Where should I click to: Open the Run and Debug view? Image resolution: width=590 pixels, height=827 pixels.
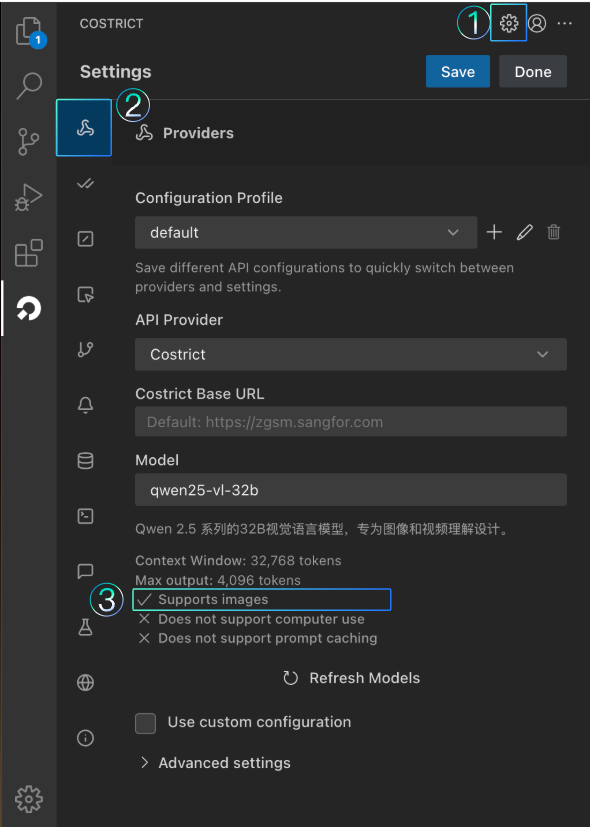pyautogui.click(x=28, y=196)
